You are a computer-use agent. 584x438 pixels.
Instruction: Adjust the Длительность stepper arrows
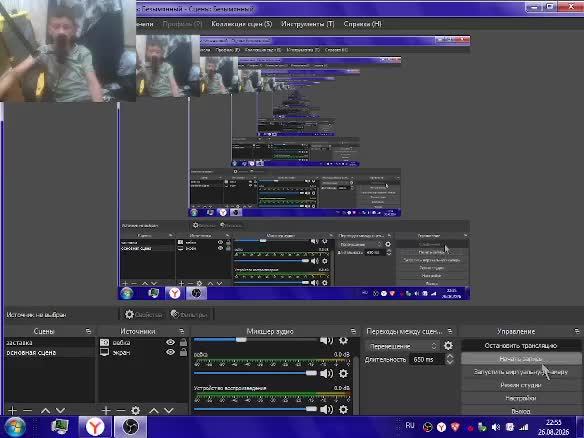click(450, 359)
